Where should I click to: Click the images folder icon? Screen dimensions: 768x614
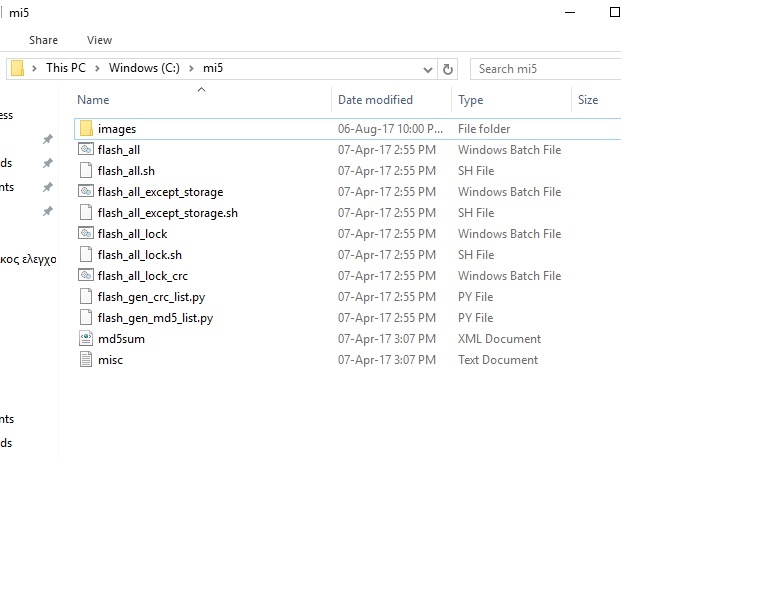click(x=86, y=129)
